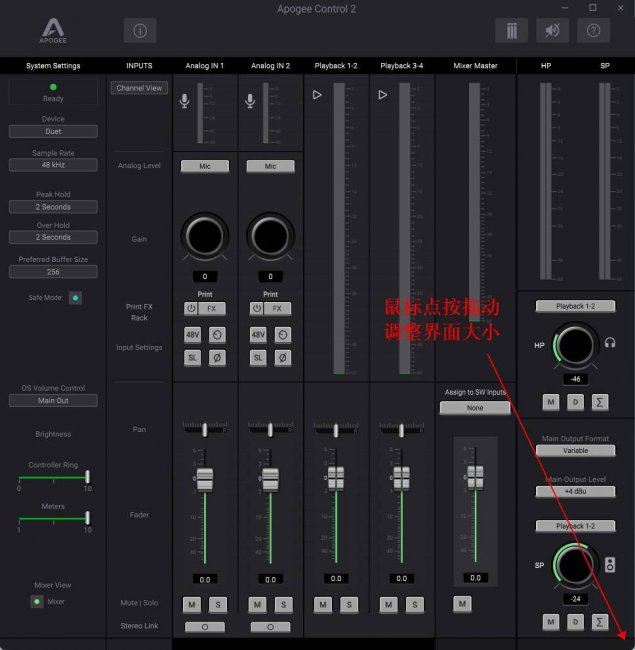Mute Analog IN 1 channel
This screenshot has height=650, width=635.
pyautogui.click(x=192, y=605)
